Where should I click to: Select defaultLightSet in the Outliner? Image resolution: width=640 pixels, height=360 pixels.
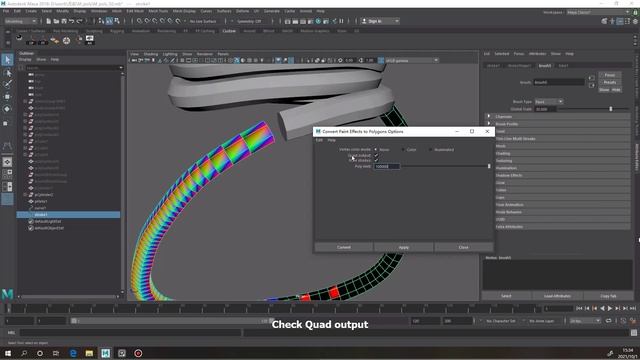48,221
